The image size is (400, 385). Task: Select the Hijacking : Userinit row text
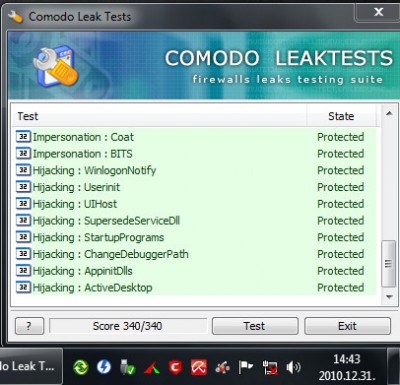(76, 187)
